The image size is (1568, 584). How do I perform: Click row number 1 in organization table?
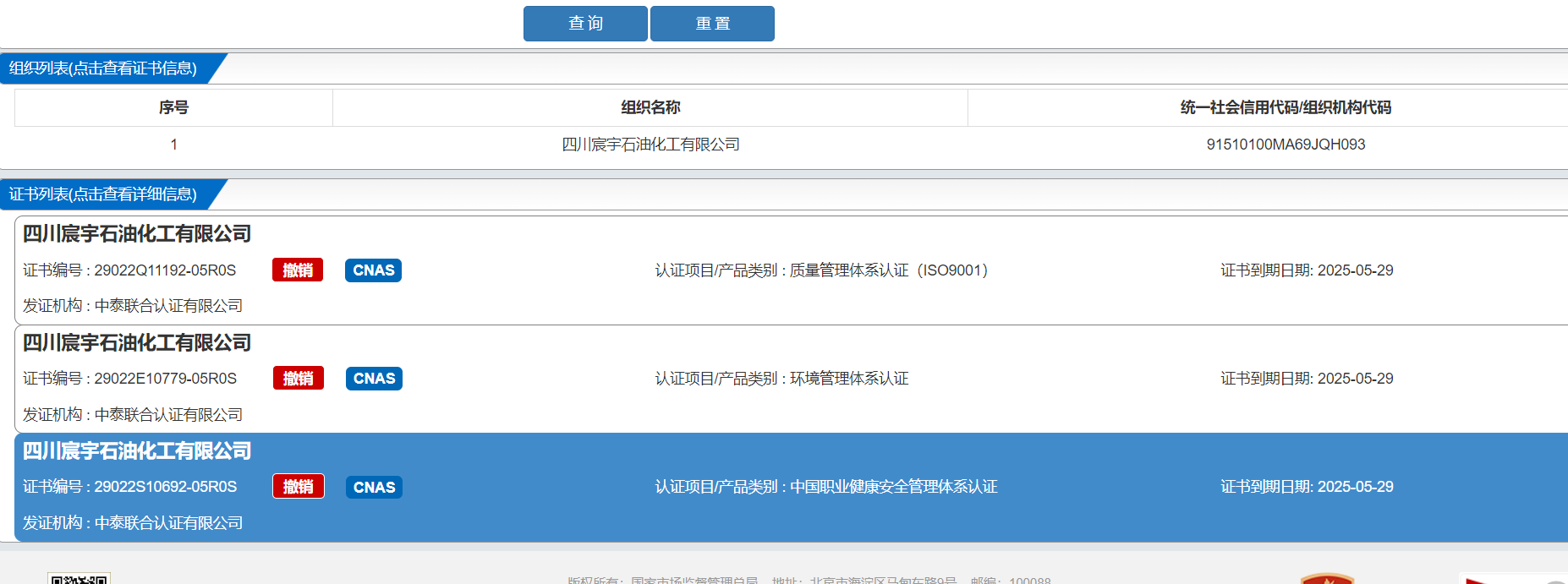pyautogui.click(x=173, y=145)
